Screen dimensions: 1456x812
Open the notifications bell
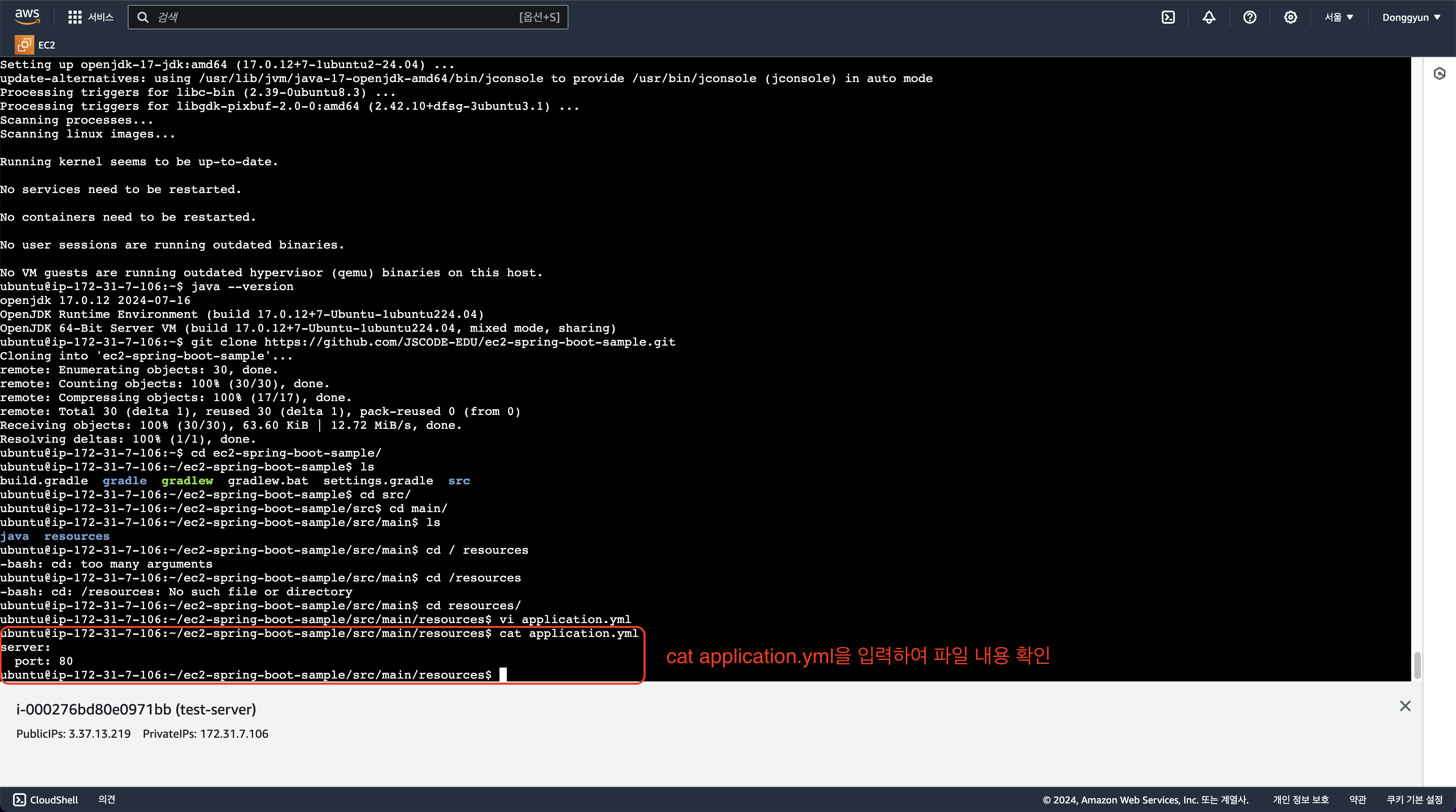[x=1208, y=17]
